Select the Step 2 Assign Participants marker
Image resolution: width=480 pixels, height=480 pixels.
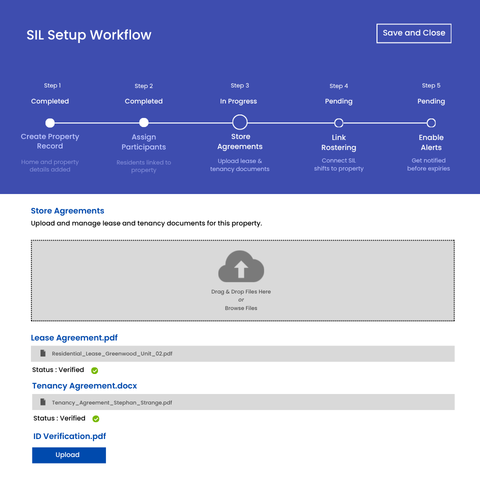144,123
